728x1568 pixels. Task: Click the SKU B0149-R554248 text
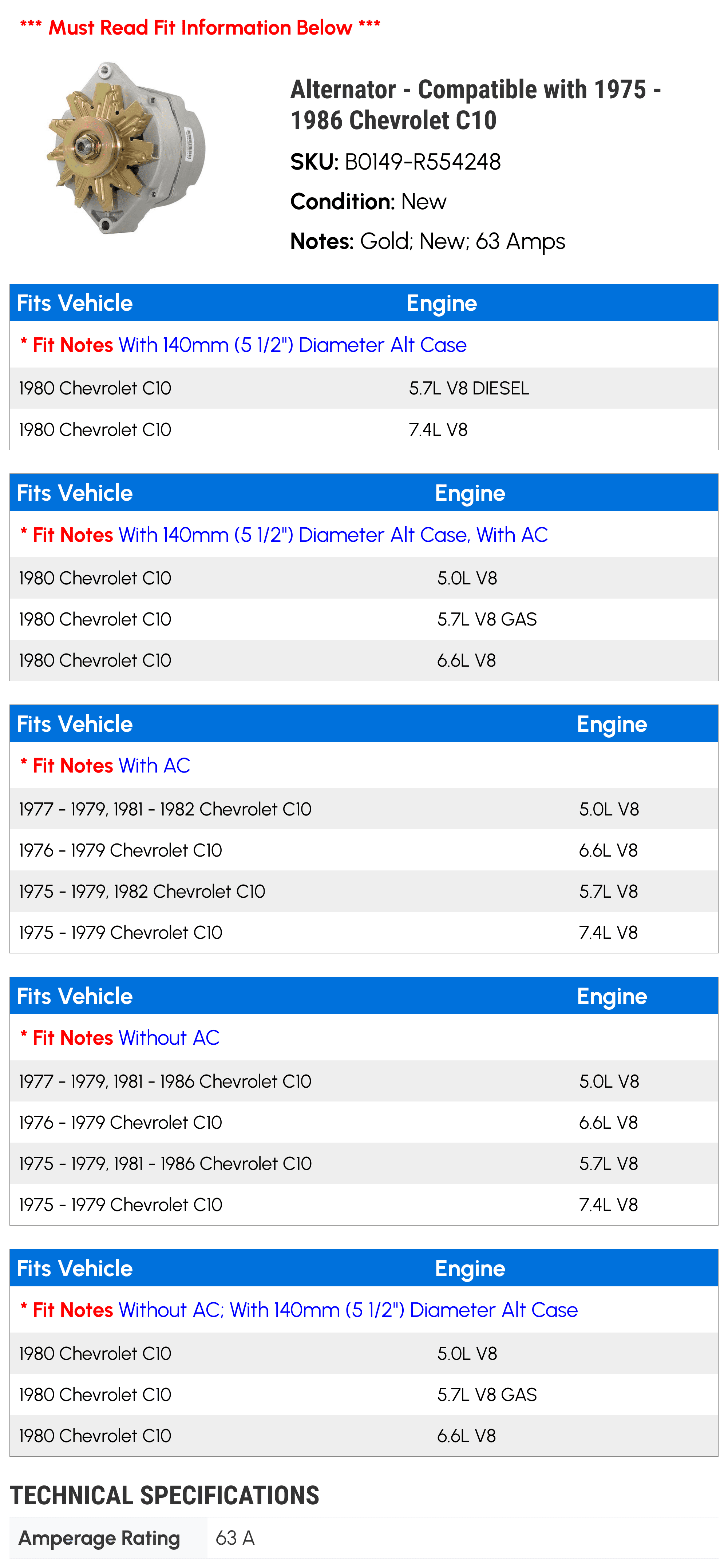coord(395,162)
